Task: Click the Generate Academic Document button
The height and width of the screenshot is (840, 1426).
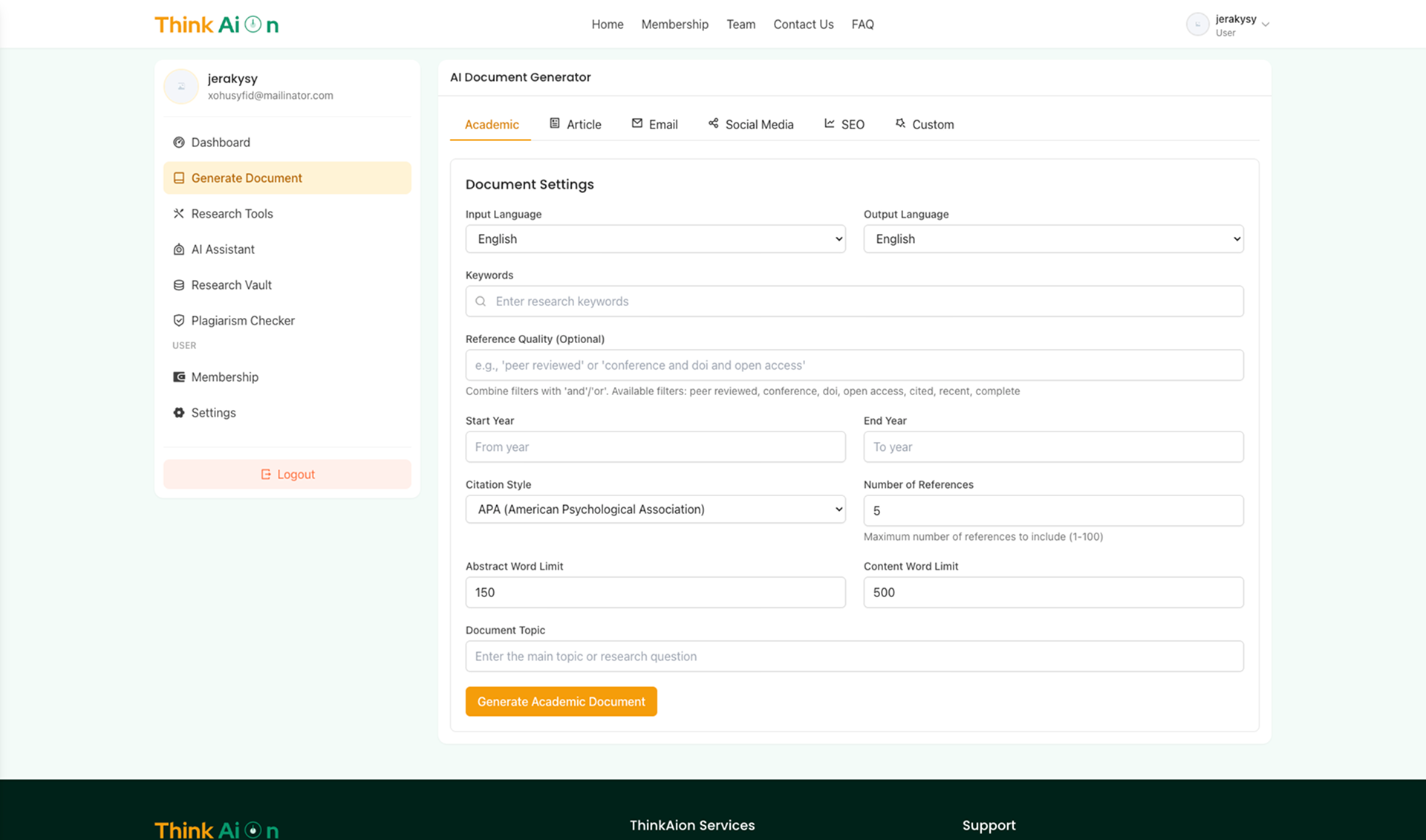Action: click(x=561, y=701)
